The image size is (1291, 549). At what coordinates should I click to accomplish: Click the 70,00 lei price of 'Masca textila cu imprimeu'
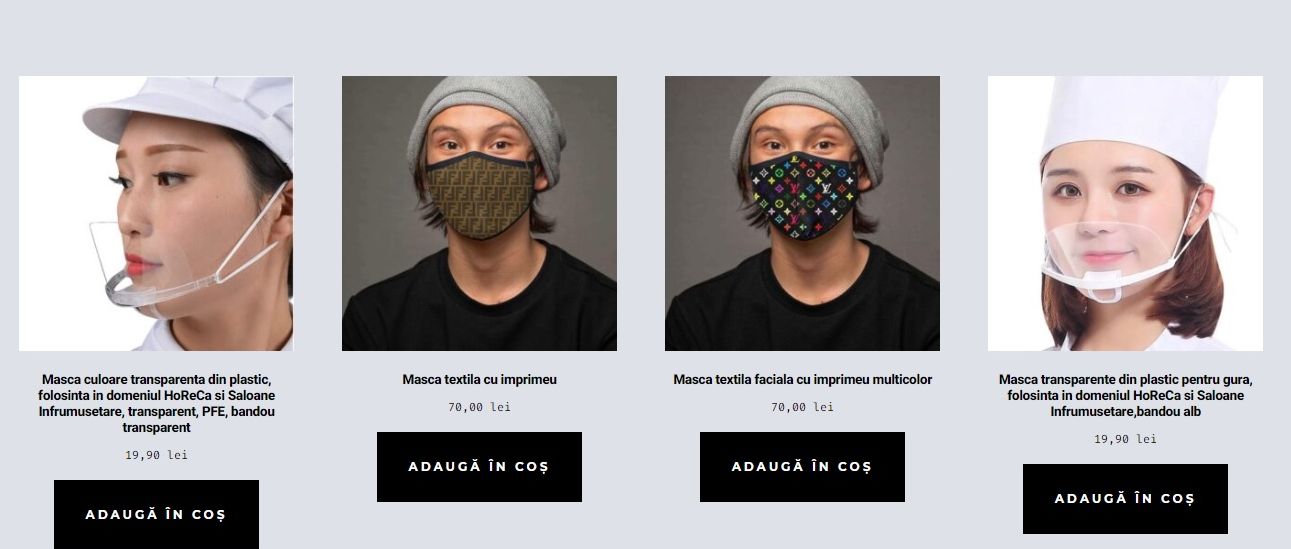pyautogui.click(x=479, y=407)
